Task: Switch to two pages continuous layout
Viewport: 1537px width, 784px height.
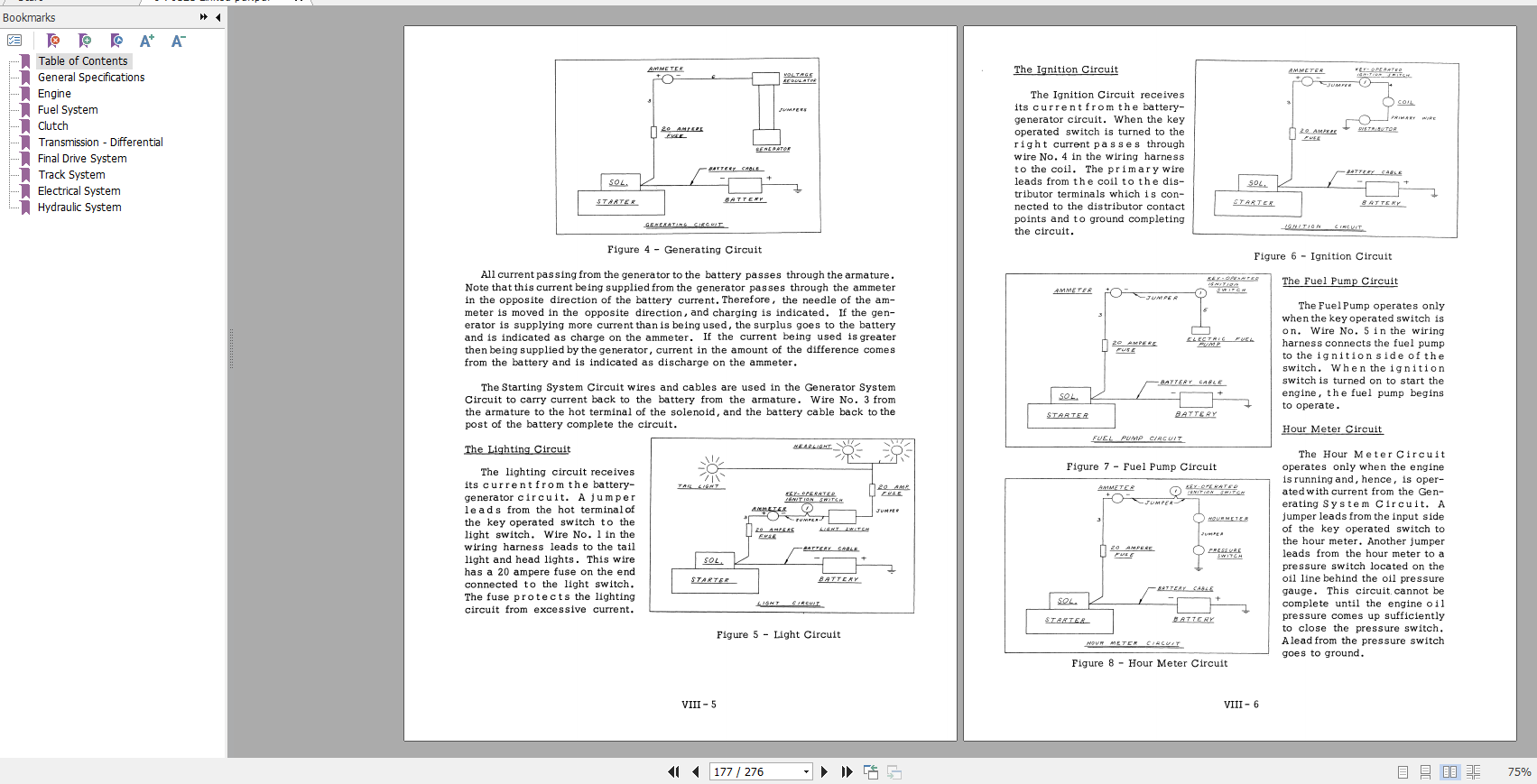Action: click(x=1473, y=771)
